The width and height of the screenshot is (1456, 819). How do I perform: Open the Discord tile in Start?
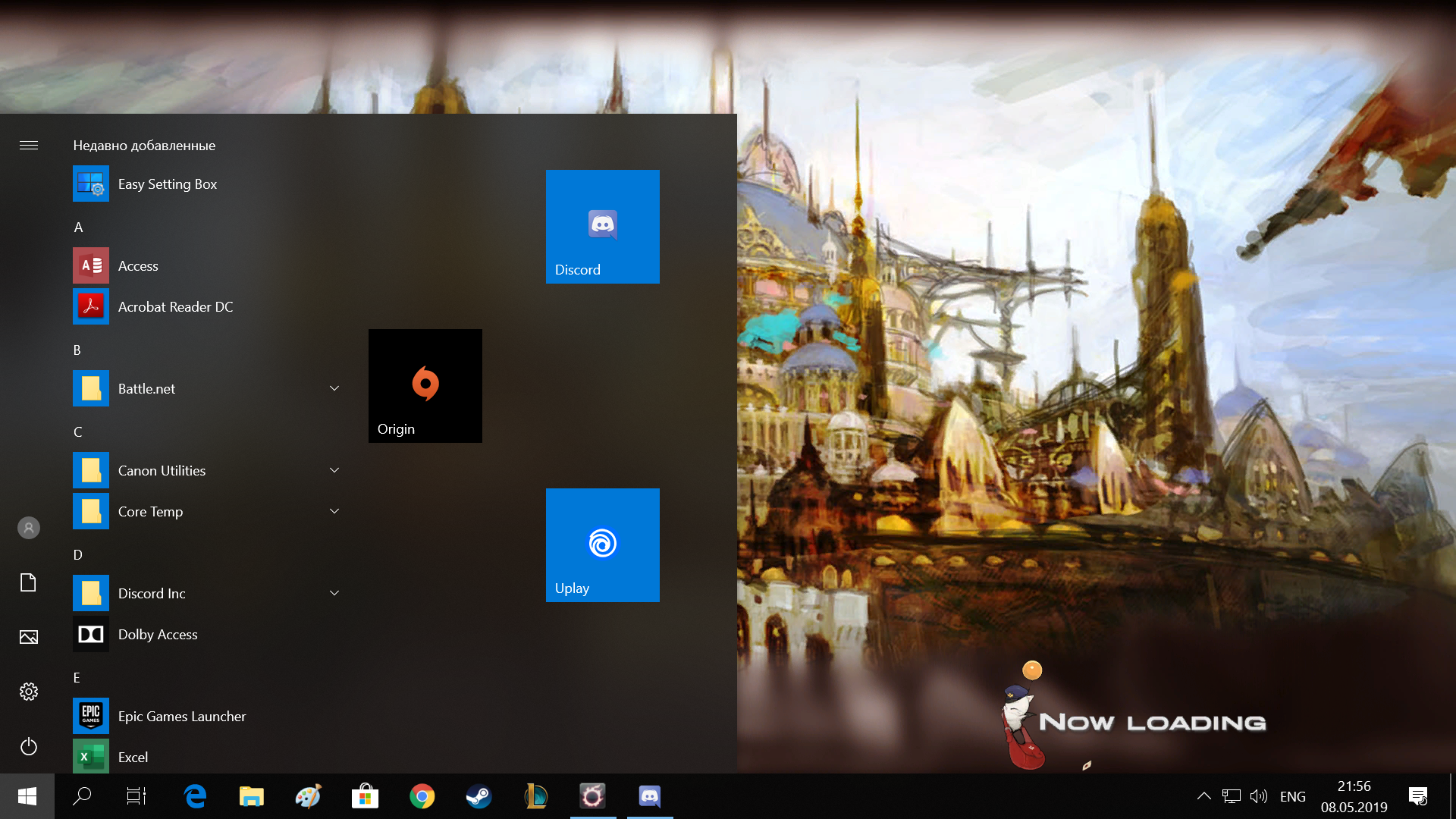coord(603,227)
